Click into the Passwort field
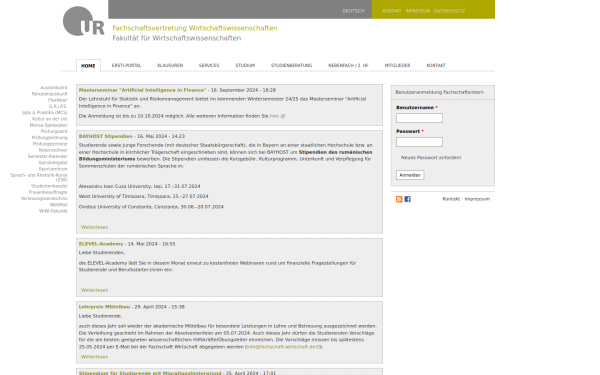The height and width of the screenshot is (375, 600). (x=419, y=142)
